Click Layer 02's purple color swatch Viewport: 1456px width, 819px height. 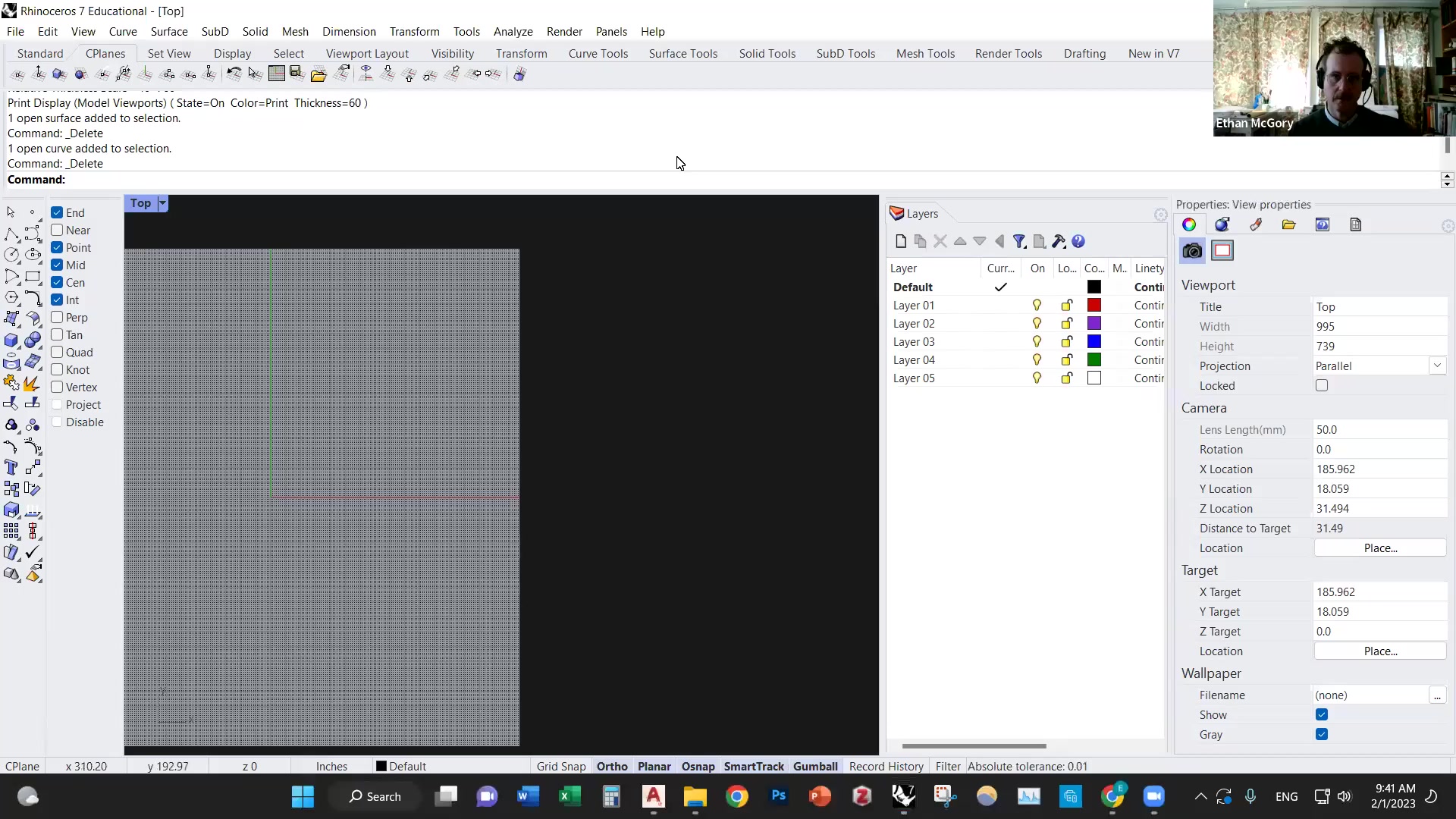point(1094,322)
